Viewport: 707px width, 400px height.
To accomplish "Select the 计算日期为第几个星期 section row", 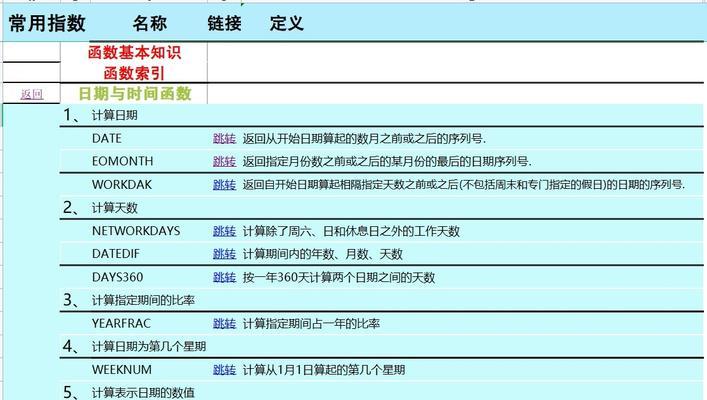I will click(x=381, y=346).
